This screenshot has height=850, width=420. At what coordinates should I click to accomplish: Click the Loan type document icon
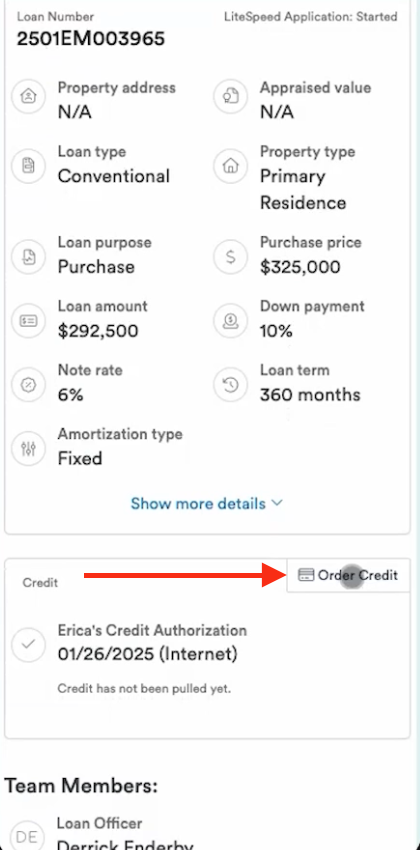click(28, 166)
